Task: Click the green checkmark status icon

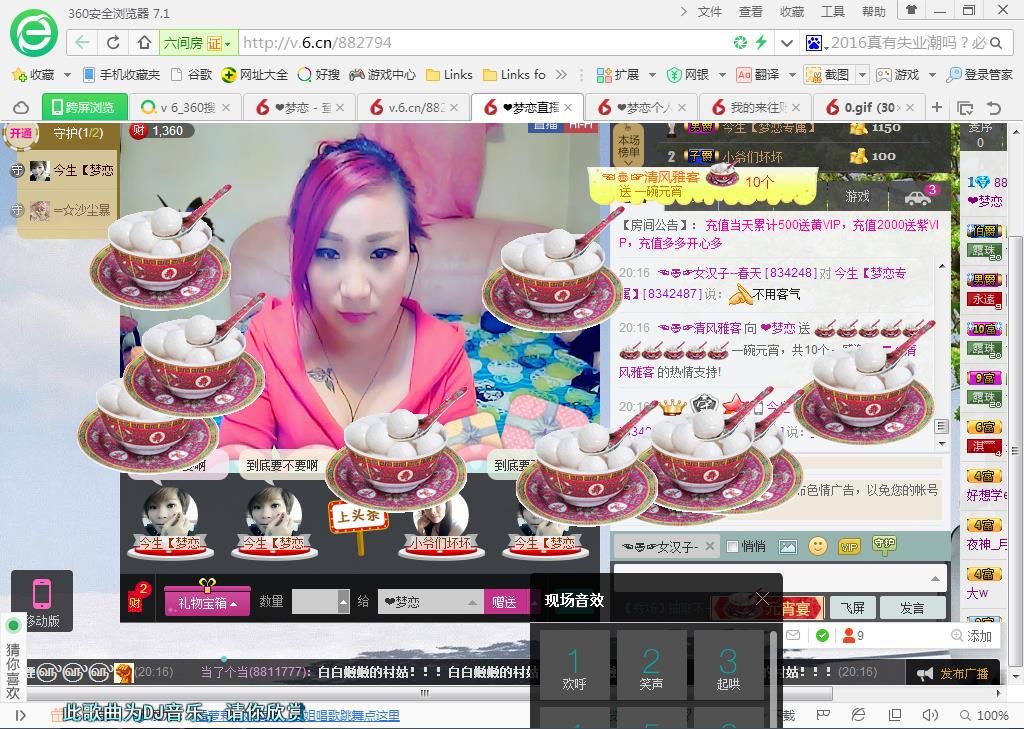Action: pyautogui.click(x=822, y=635)
